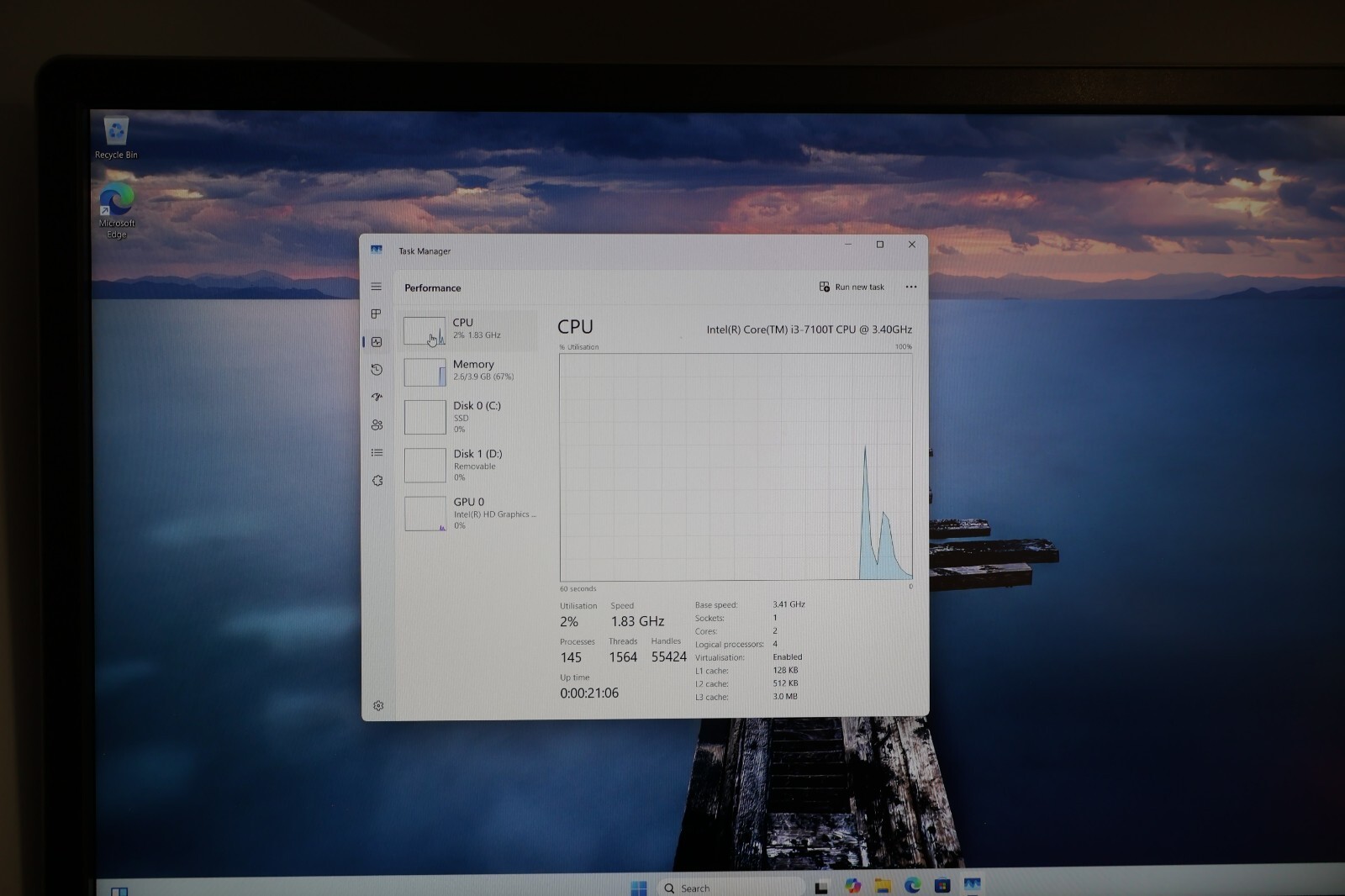Click the Task Manager title bar icon
1345x896 pixels.
(377, 250)
